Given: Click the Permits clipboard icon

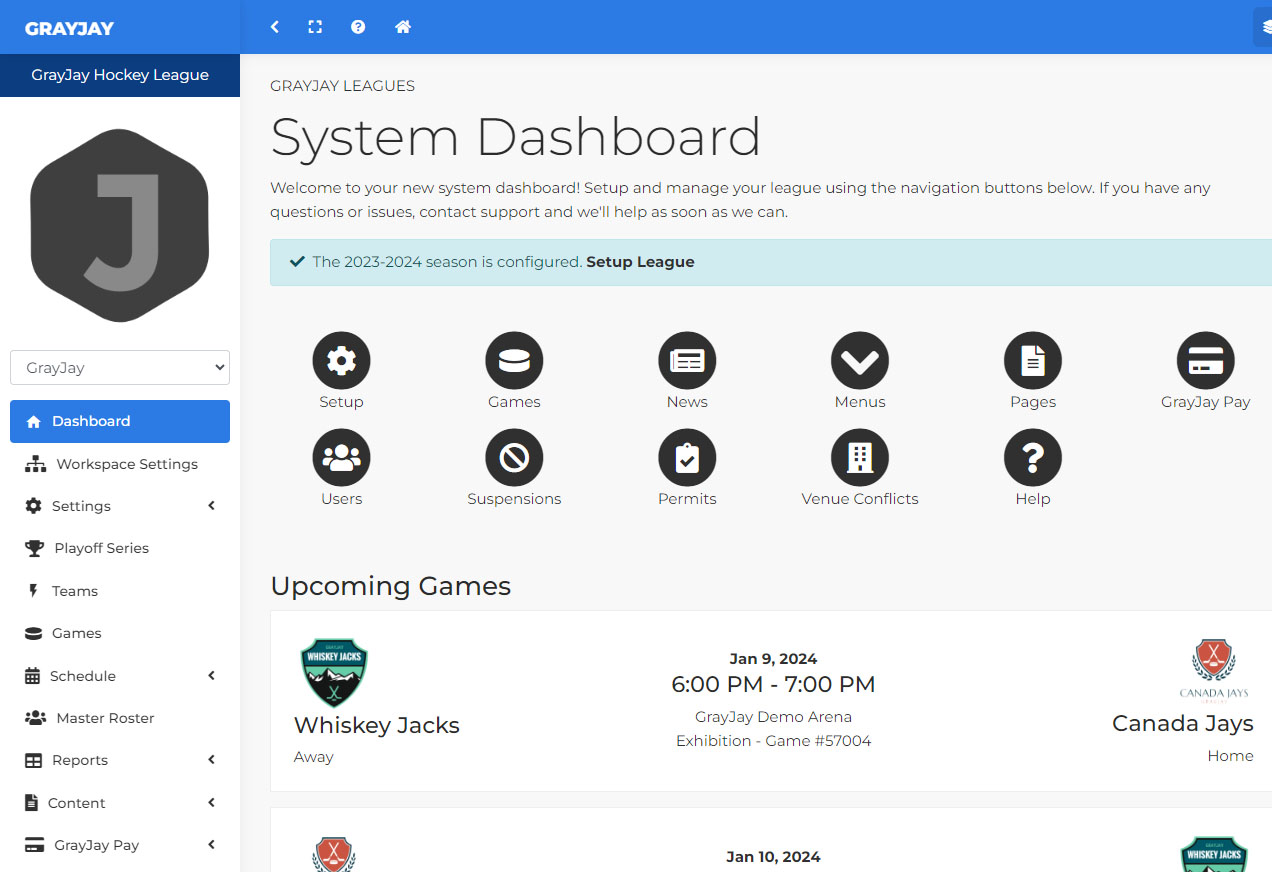Looking at the screenshot, I should [x=687, y=458].
